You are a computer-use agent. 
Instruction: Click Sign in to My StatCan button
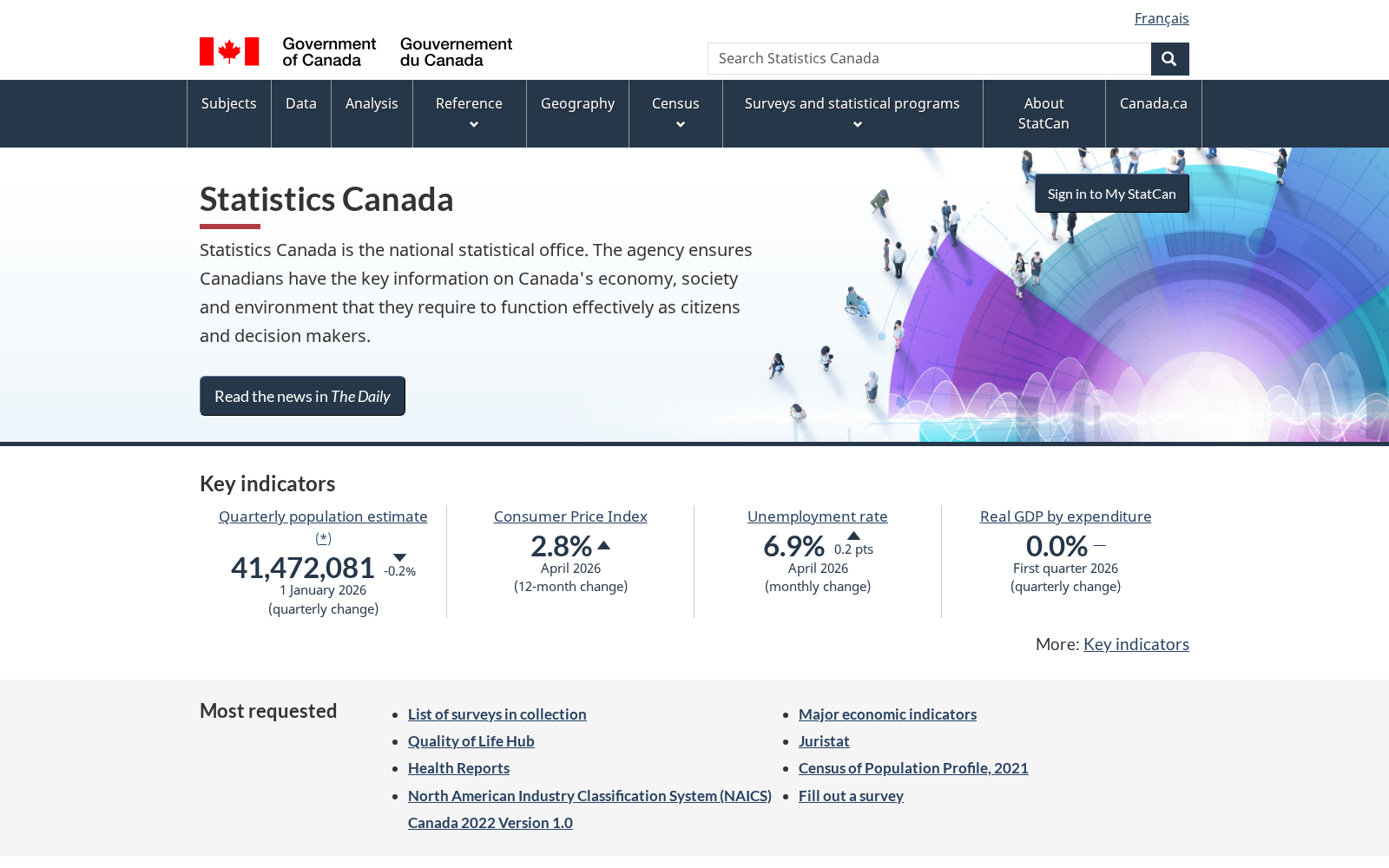pos(1112,194)
